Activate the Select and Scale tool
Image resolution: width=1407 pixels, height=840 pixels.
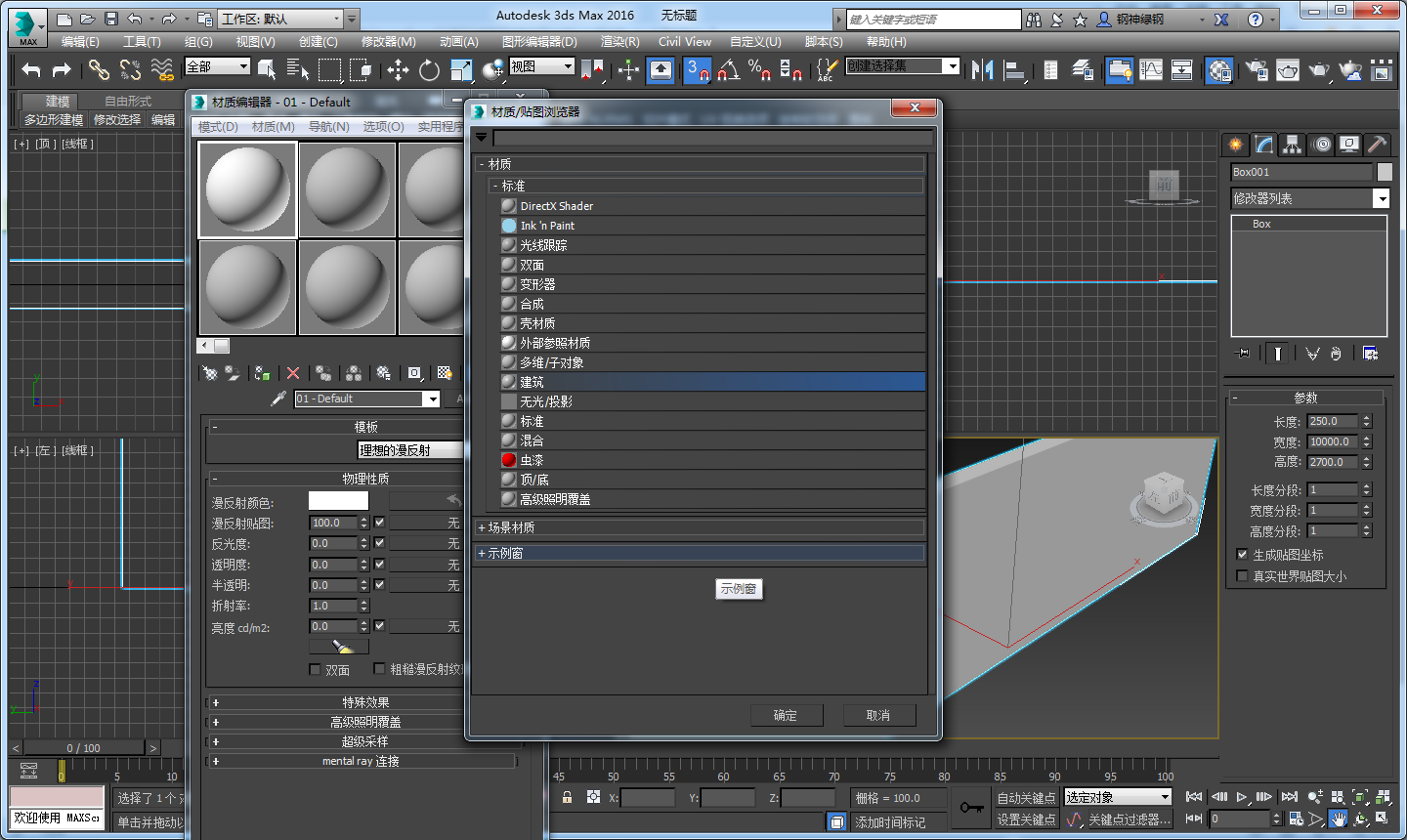click(461, 69)
